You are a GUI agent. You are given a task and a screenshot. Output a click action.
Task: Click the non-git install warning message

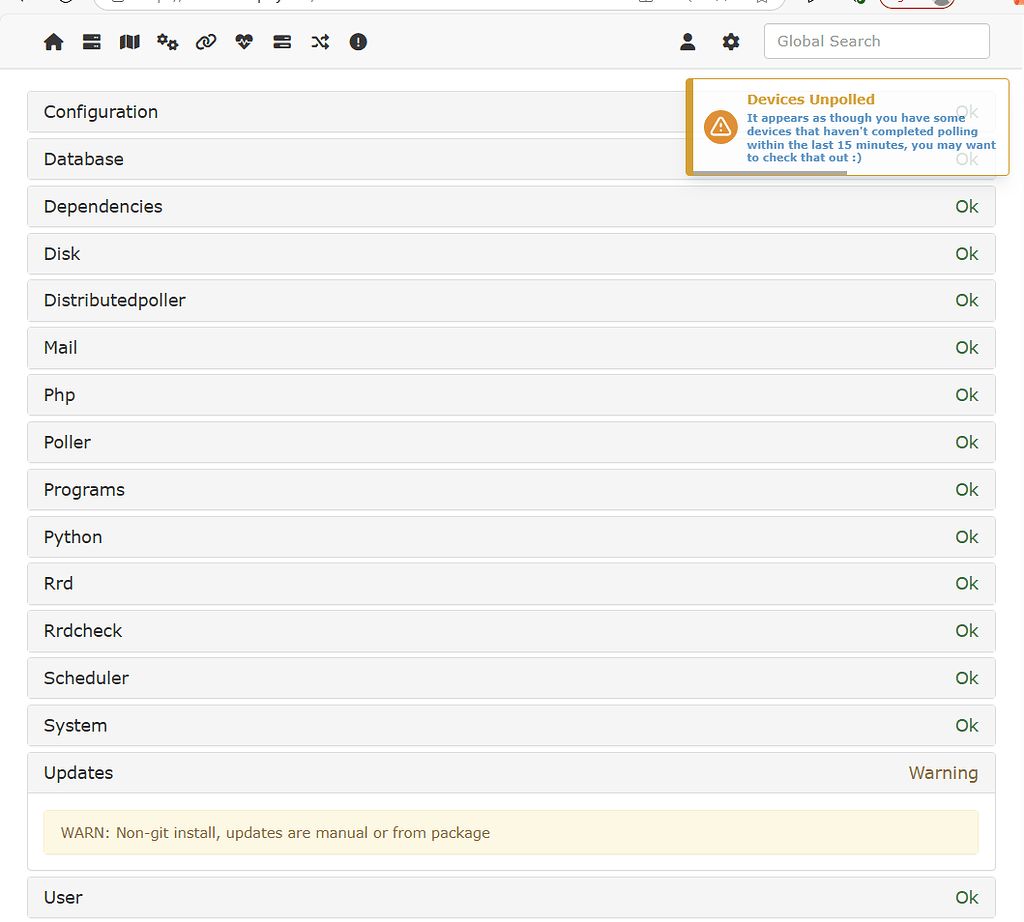tap(511, 832)
